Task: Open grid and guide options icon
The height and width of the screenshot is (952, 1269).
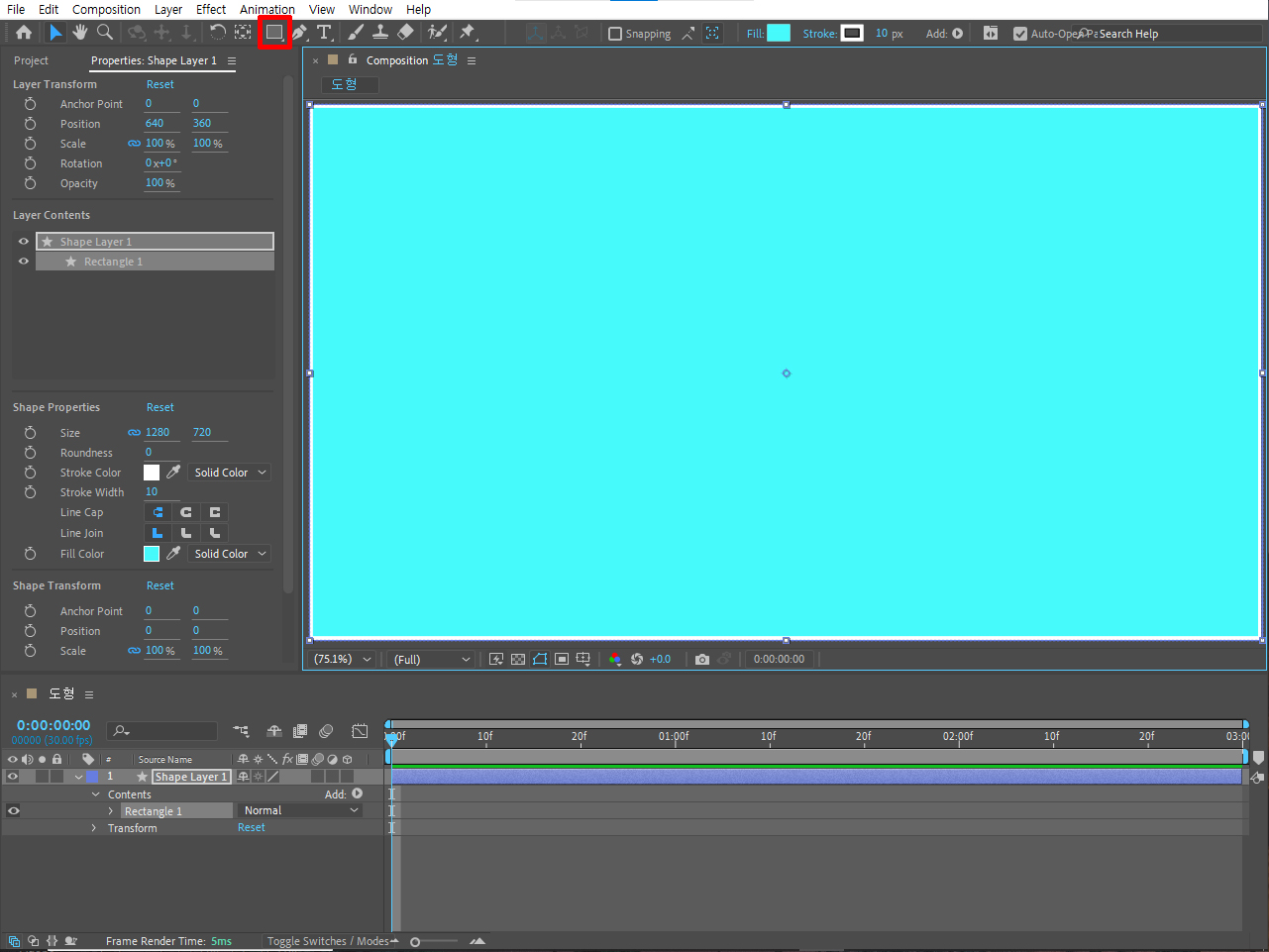Action: pyautogui.click(x=583, y=659)
